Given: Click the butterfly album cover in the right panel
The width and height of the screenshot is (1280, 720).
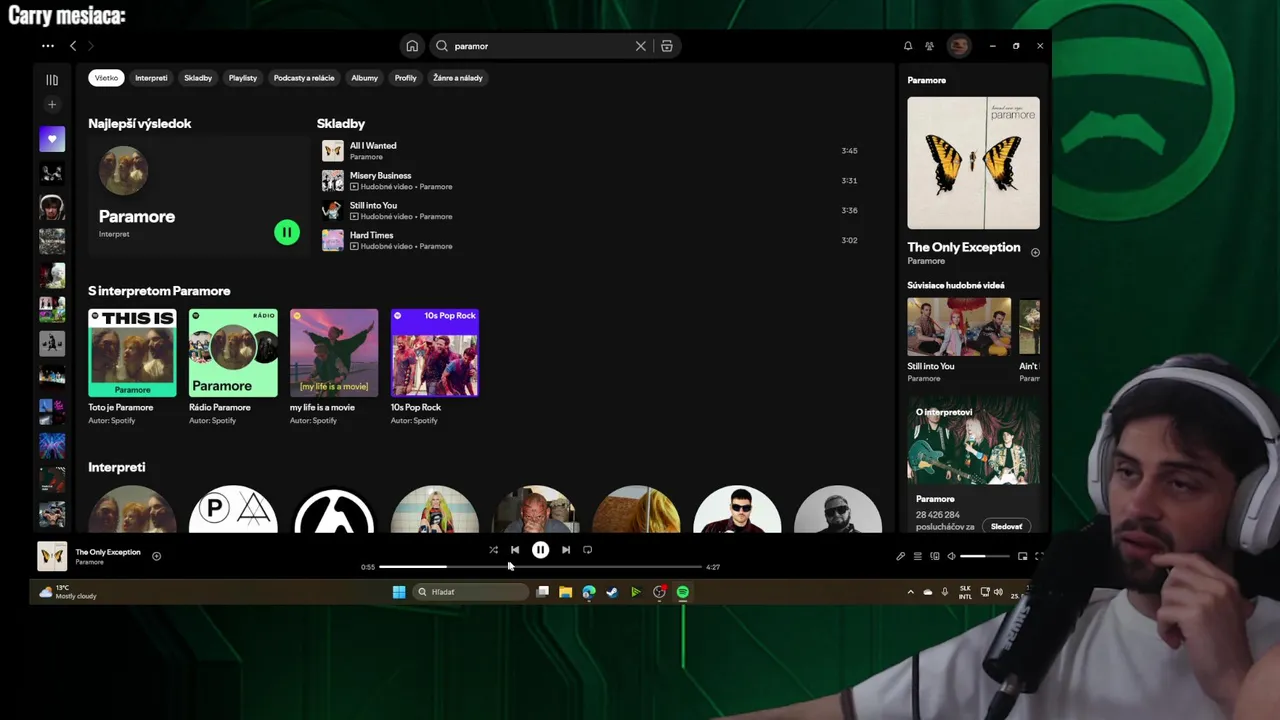Looking at the screenshot, I should point(973,163).
